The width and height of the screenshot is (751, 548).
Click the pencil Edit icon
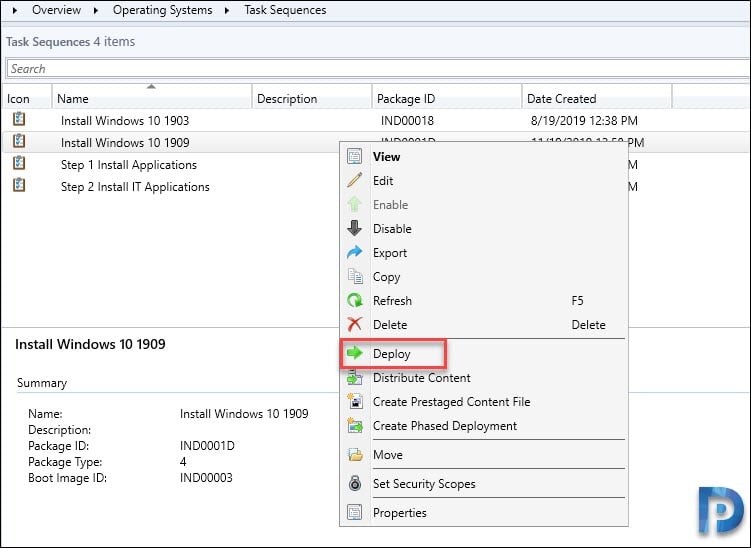[x=354, y=181]
